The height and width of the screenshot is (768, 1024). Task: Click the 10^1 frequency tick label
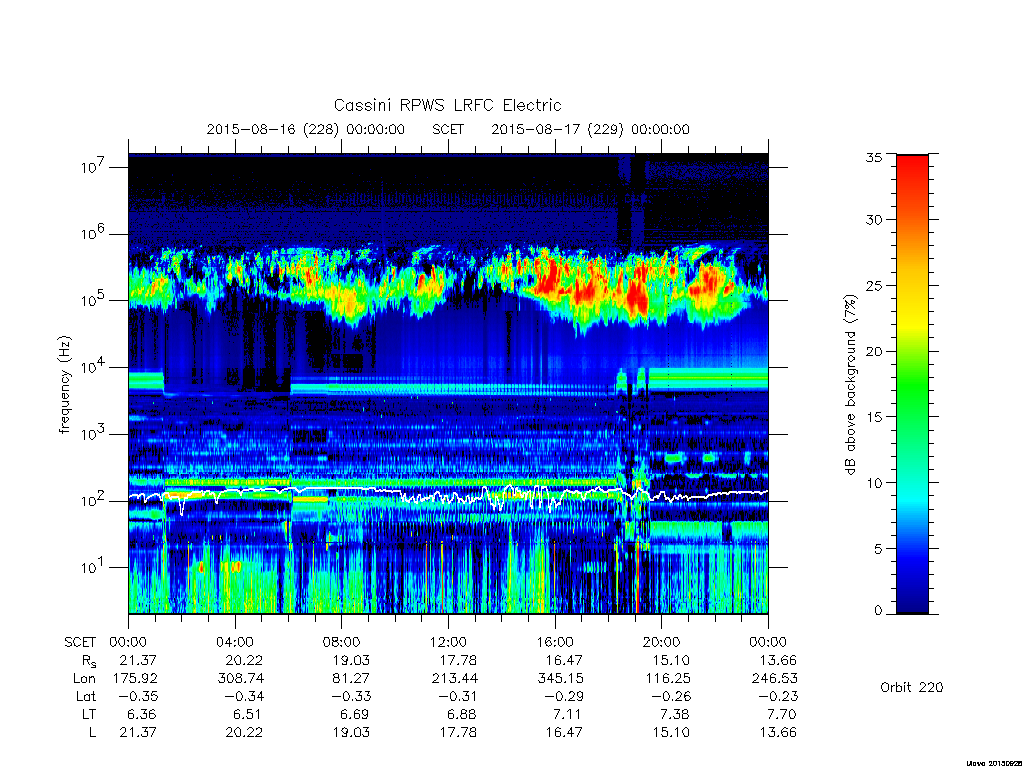(94, 567)
